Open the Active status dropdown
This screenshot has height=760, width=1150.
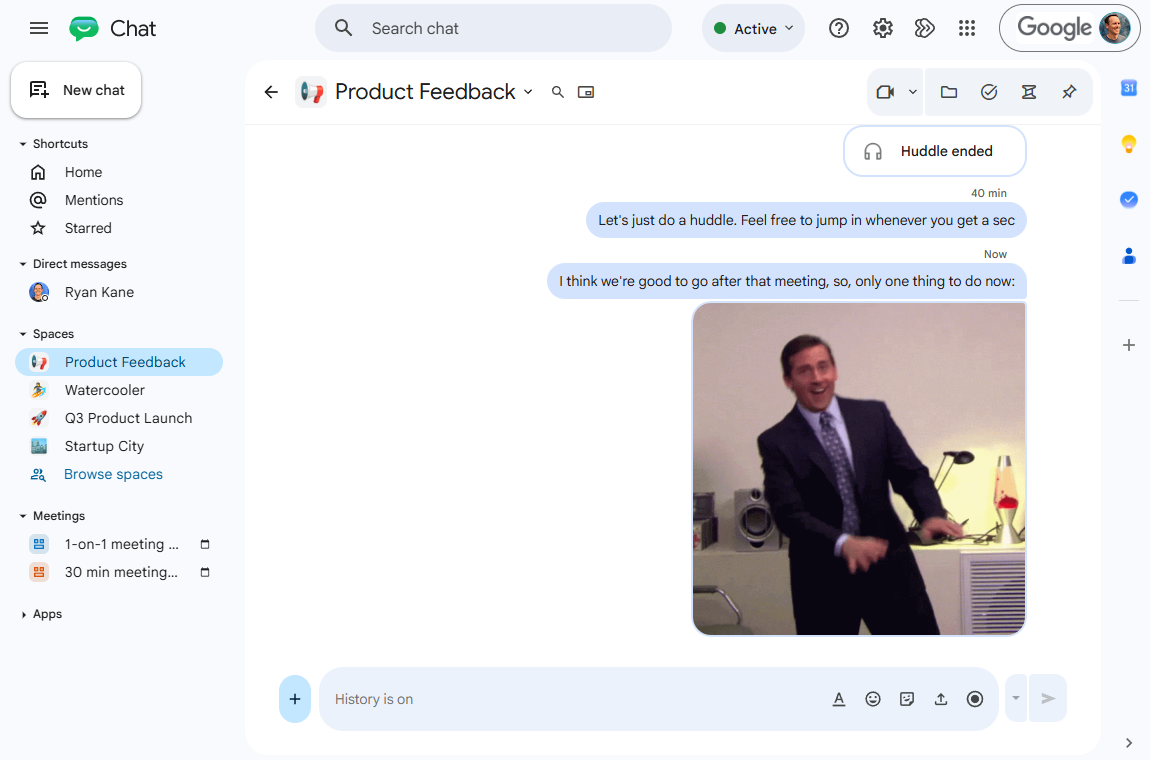(x=753, y=29)
